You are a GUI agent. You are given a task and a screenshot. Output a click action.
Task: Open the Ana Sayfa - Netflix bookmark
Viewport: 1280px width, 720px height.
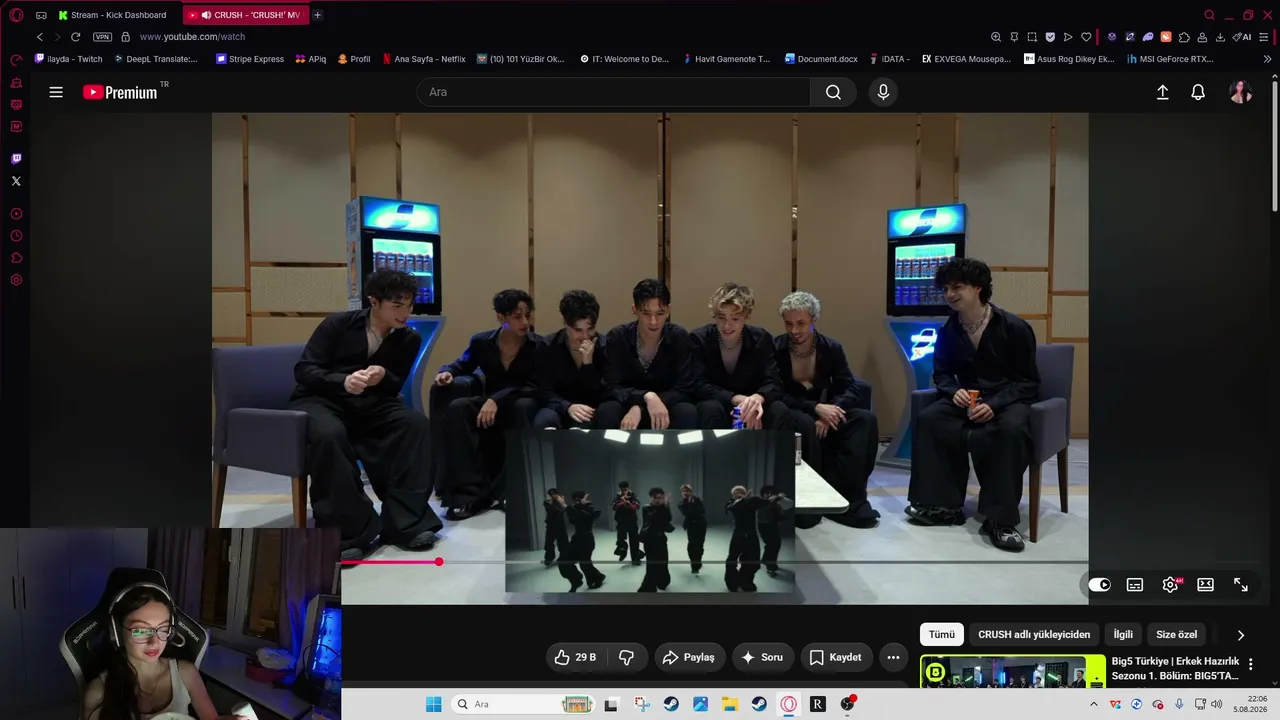point(424,59)
